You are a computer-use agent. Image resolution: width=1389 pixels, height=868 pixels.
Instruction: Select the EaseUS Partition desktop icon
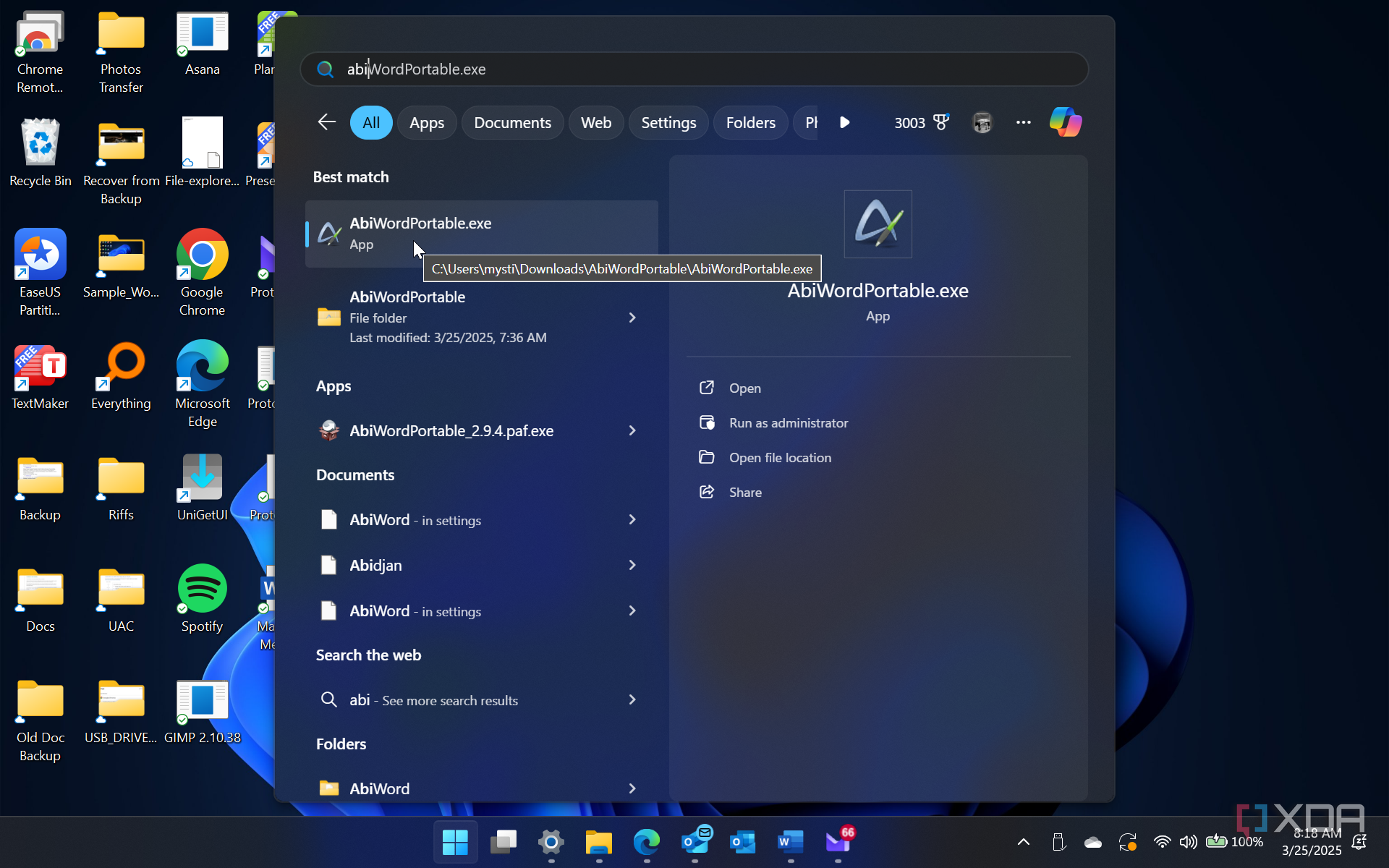(x=41, y=273)
